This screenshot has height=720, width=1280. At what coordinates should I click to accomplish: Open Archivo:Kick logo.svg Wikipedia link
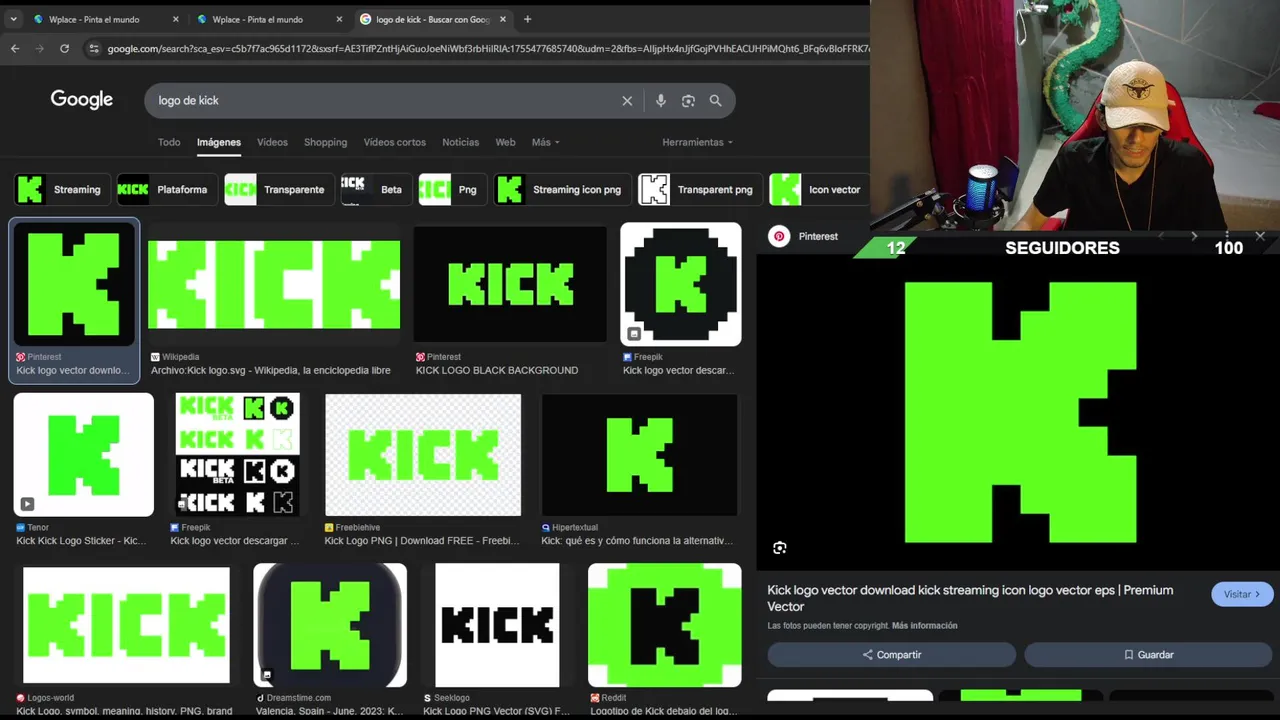(x=271, y=370)
